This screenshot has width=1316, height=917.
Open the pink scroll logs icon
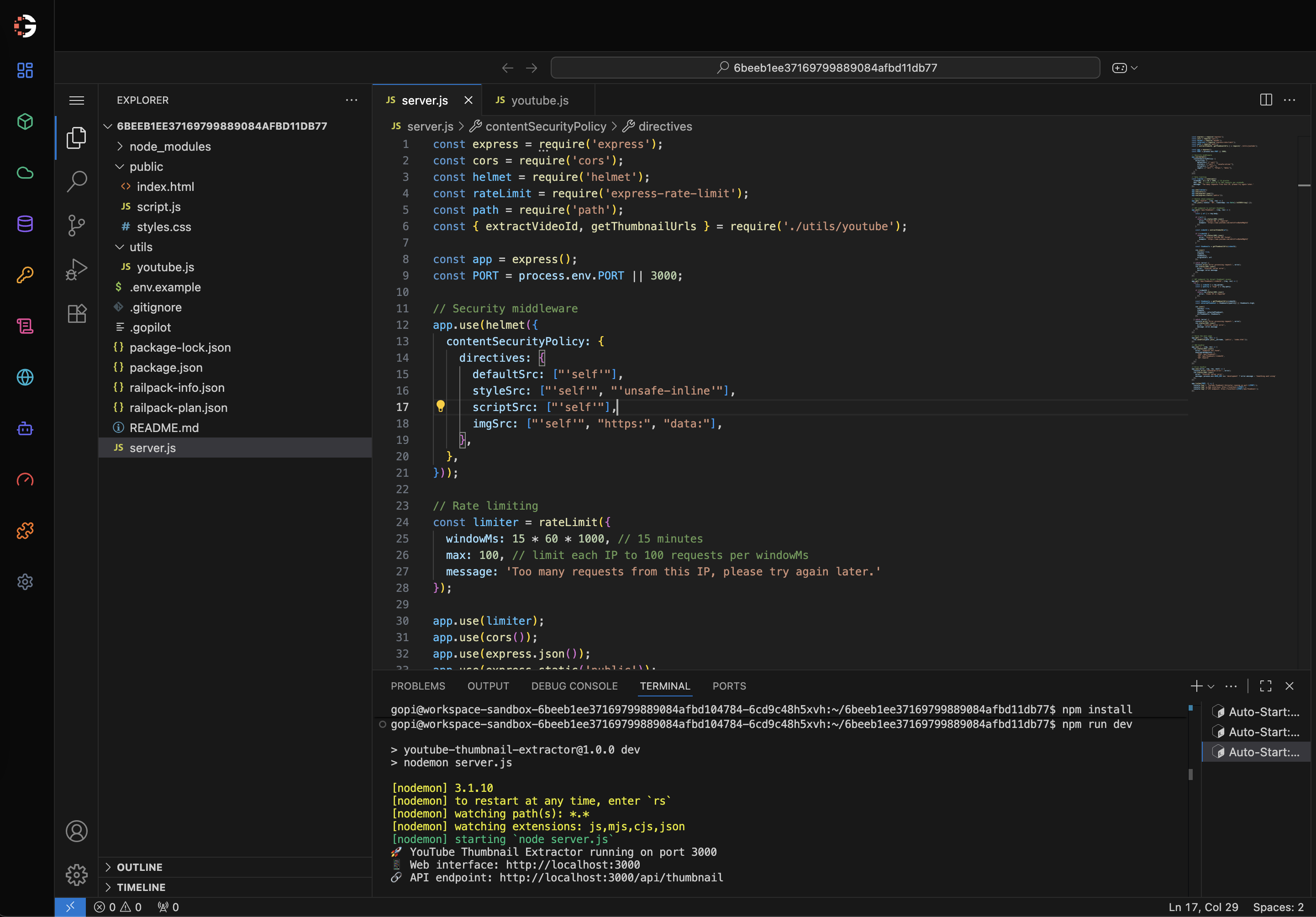point(25,326)
